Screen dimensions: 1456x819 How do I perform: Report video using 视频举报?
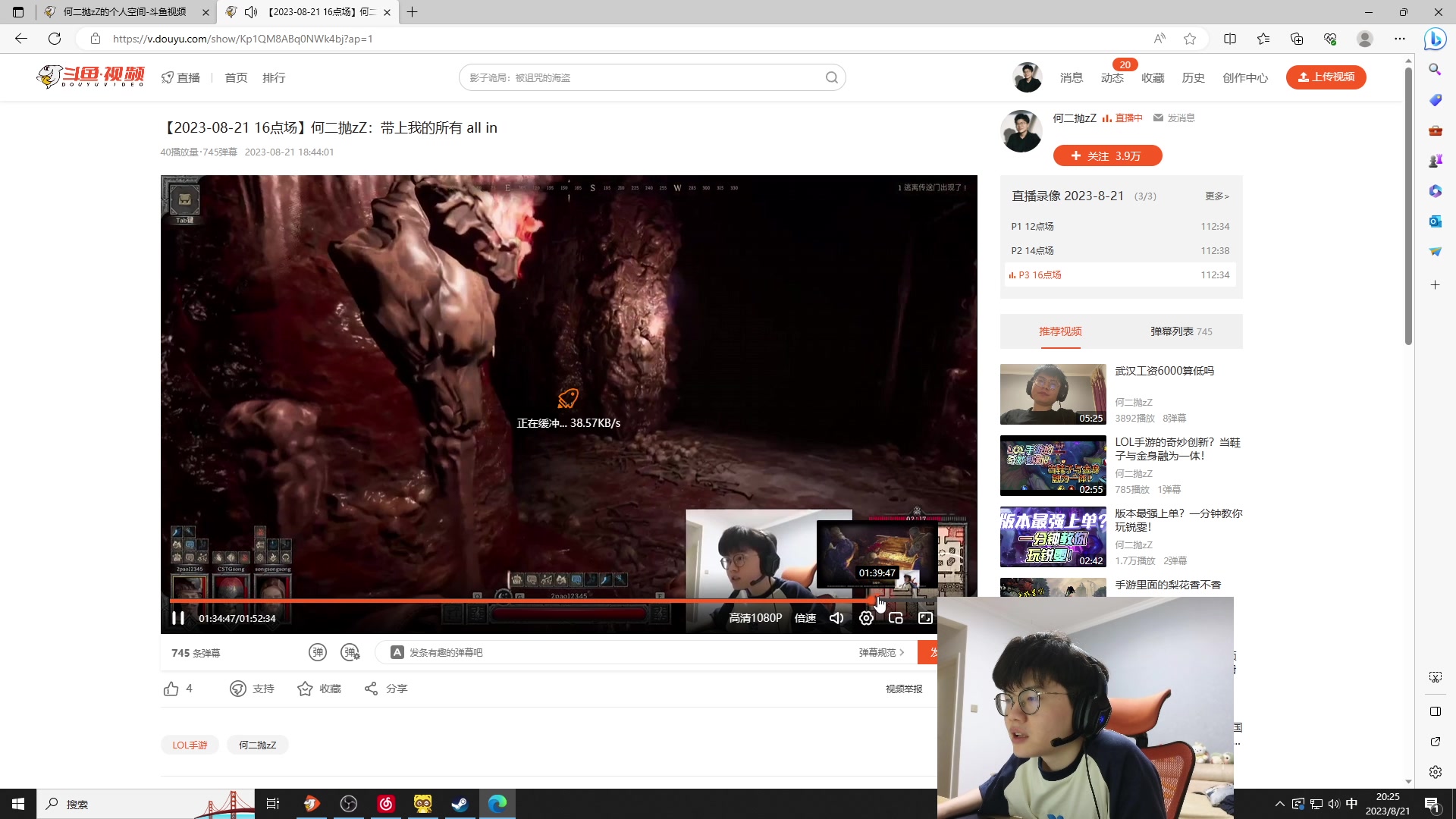click(x=904, y=689)
